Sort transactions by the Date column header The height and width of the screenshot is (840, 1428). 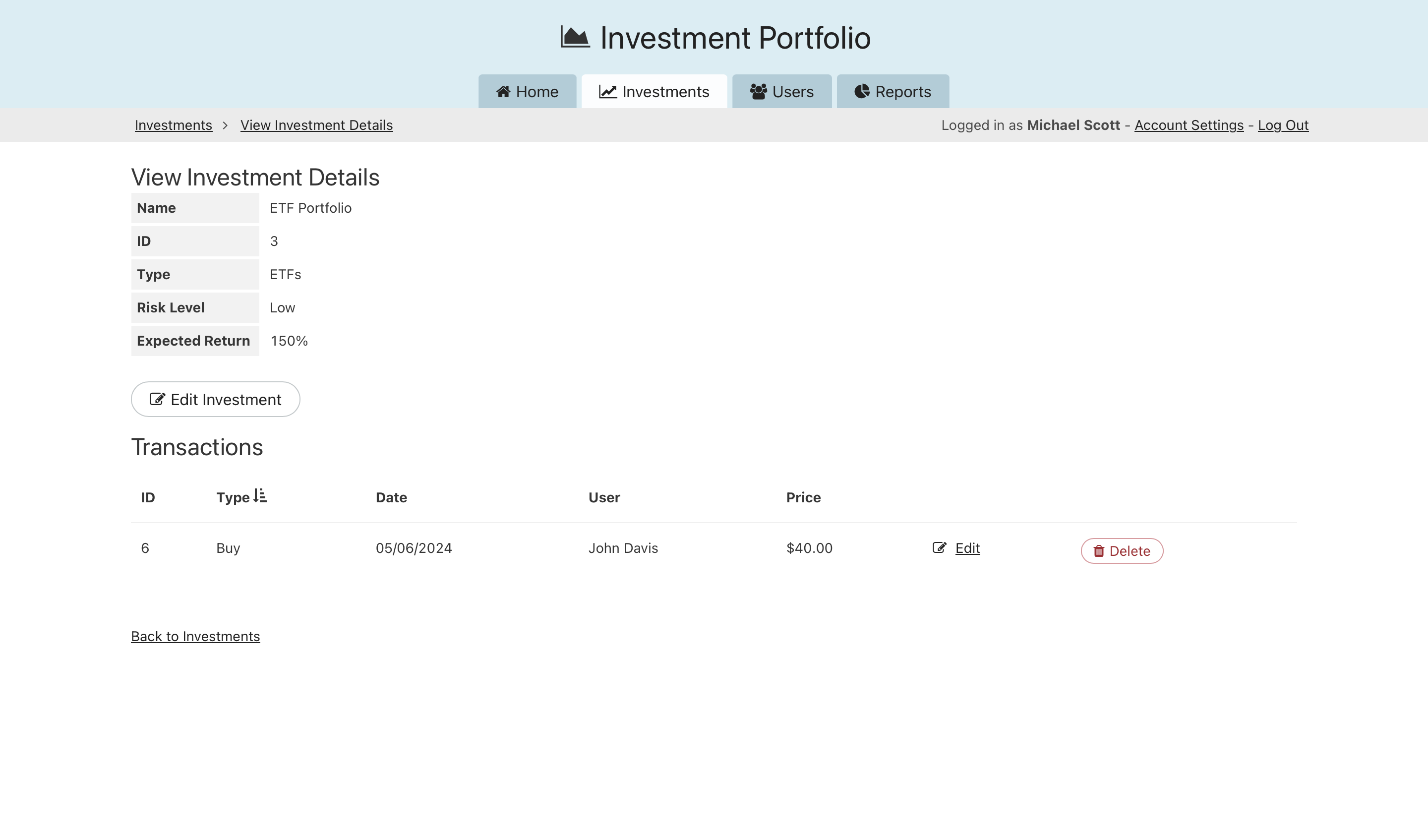[391, 498]
